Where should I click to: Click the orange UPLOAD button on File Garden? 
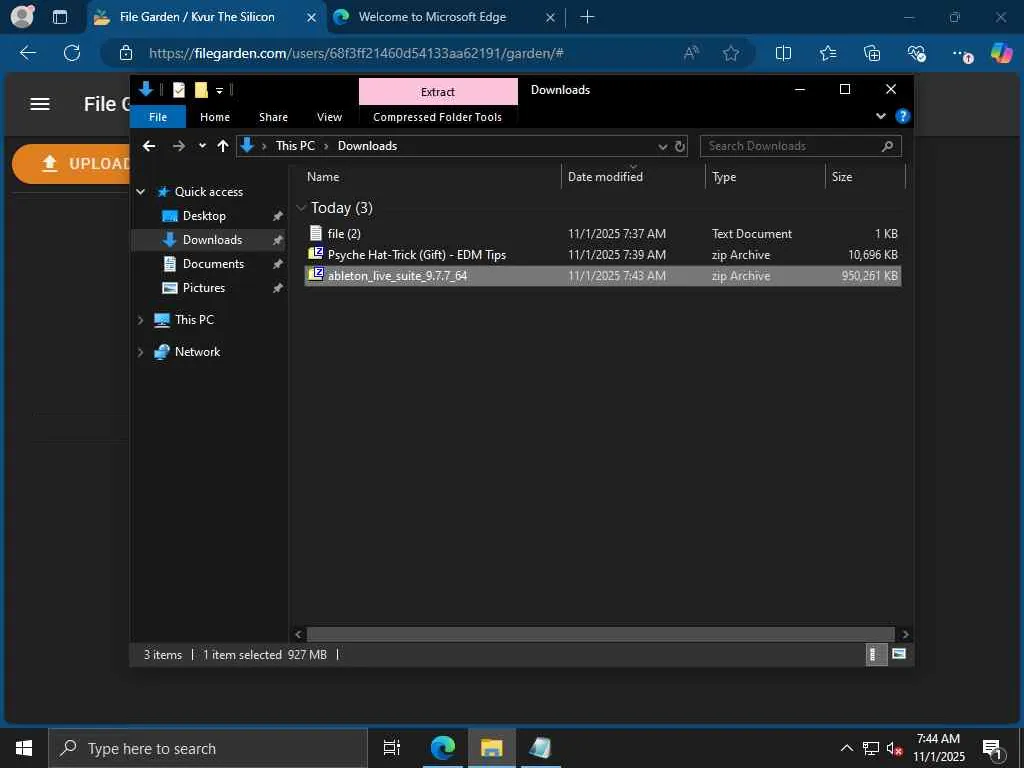click(x=72, y=164)
